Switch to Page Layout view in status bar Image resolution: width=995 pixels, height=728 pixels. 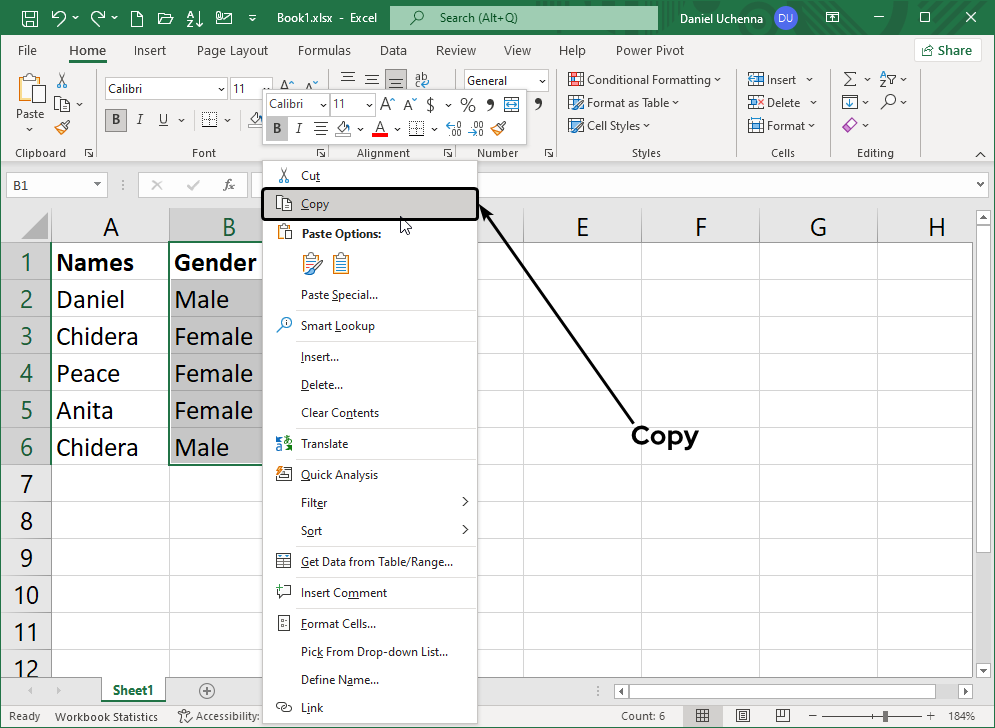pos(741,716)
